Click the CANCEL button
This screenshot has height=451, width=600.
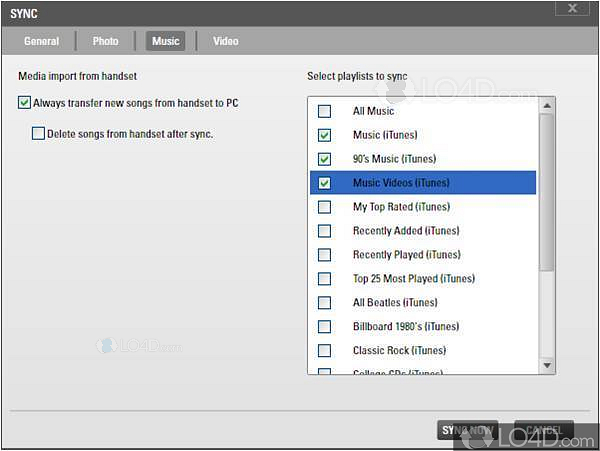[544, 430]
